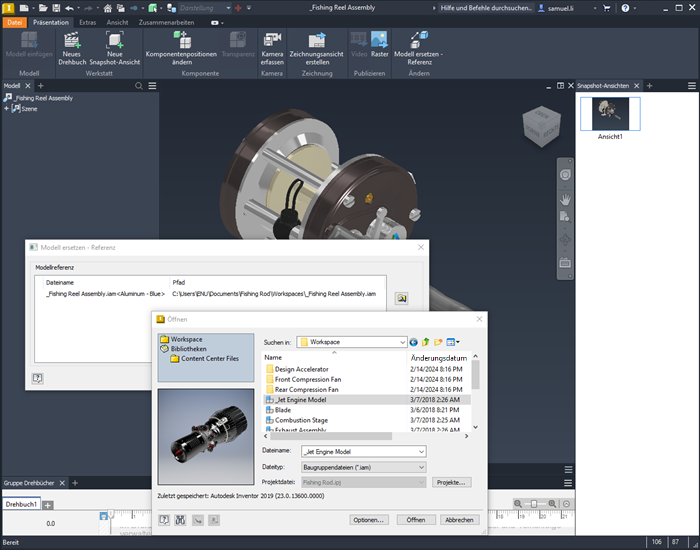Open the Suchen in folder dropdown

tap(401, 342)
